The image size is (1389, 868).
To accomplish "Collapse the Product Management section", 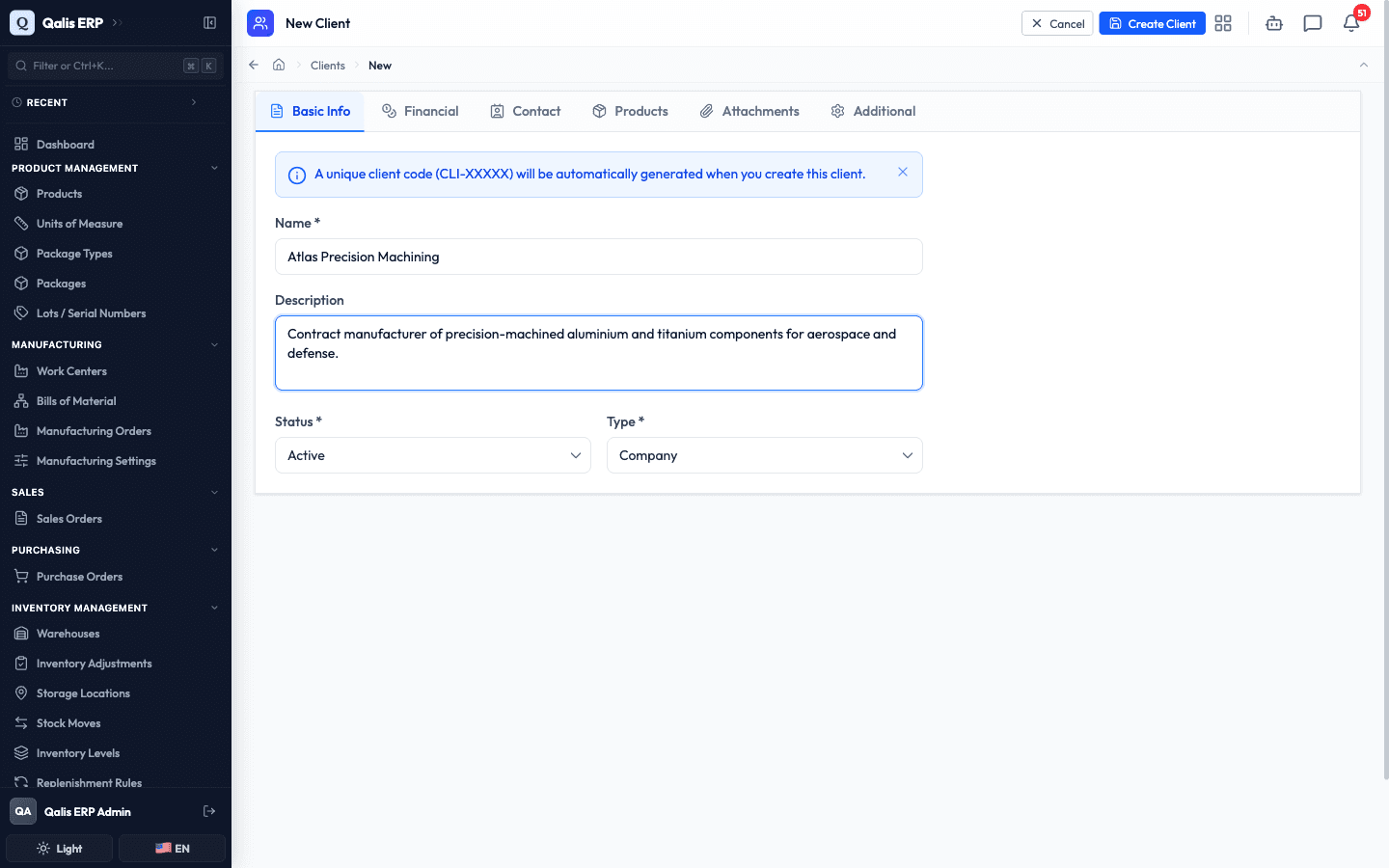I will [214, 168].
